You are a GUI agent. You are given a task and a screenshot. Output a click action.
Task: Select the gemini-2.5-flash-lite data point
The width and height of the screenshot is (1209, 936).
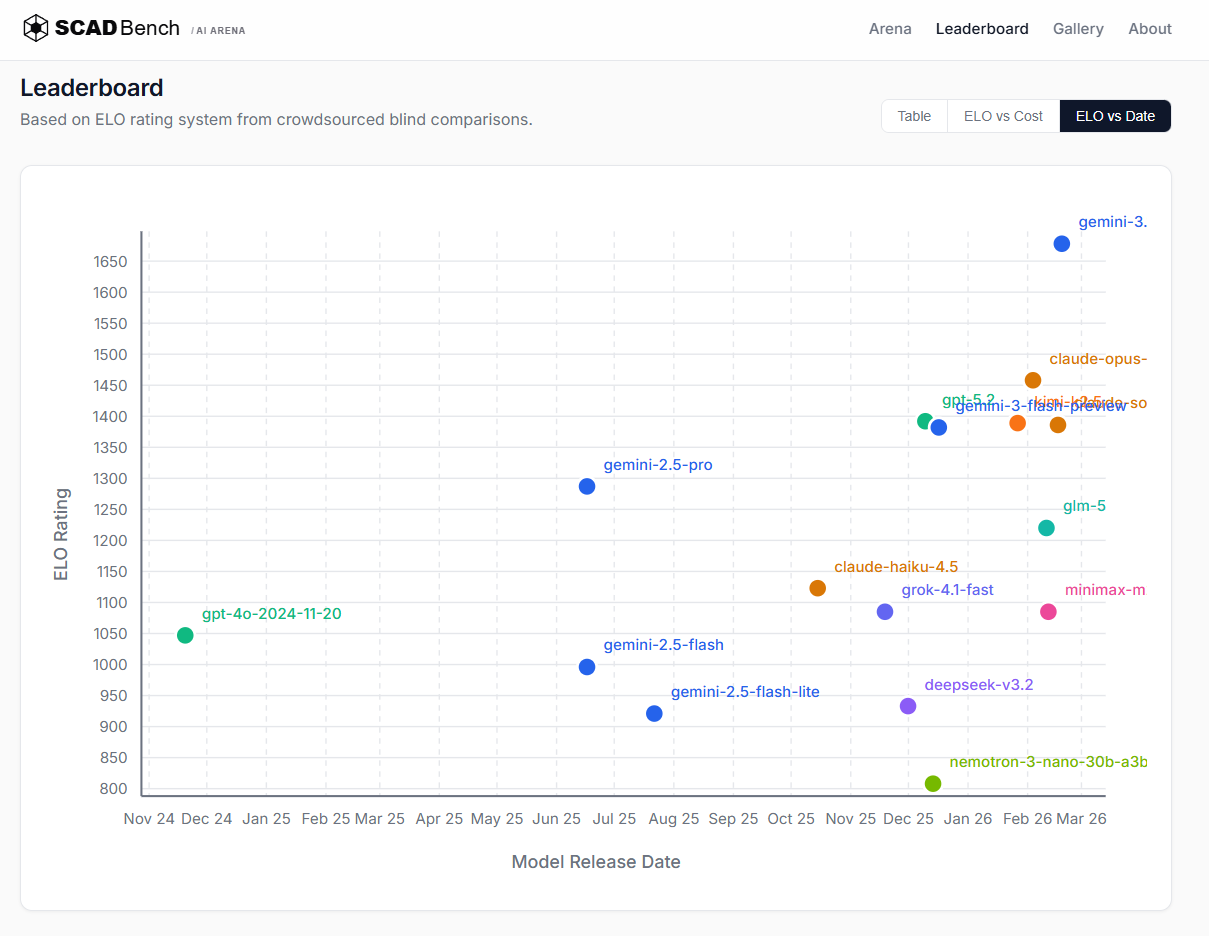coord(654,713)
